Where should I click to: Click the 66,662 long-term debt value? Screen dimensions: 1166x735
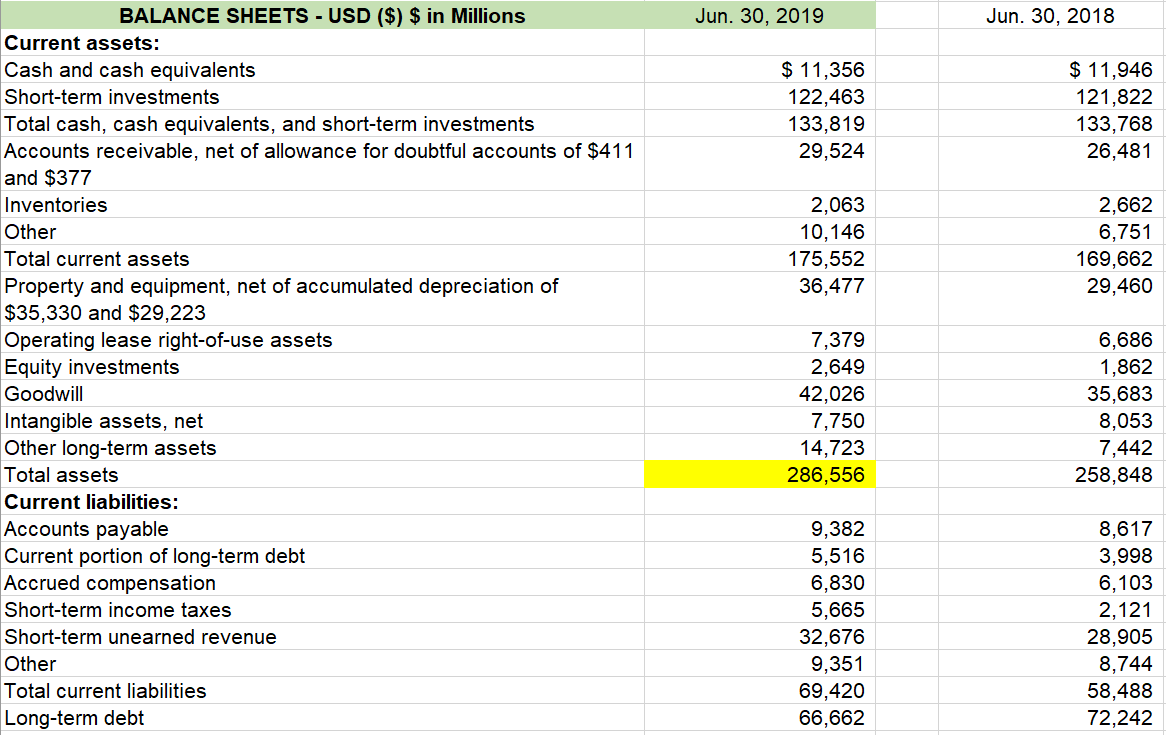[x=832, y=718]
